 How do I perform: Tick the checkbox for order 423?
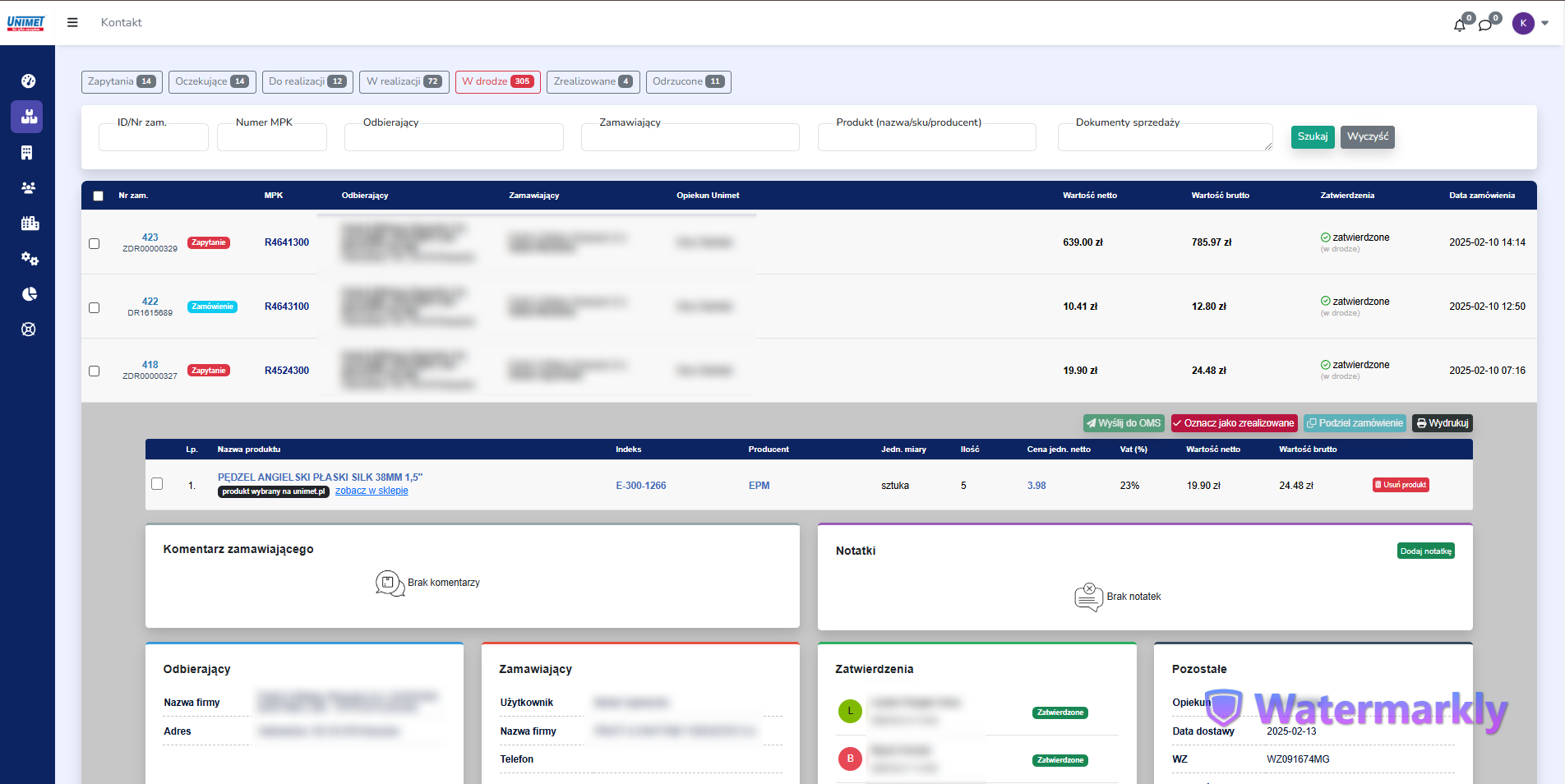(95, 243)
